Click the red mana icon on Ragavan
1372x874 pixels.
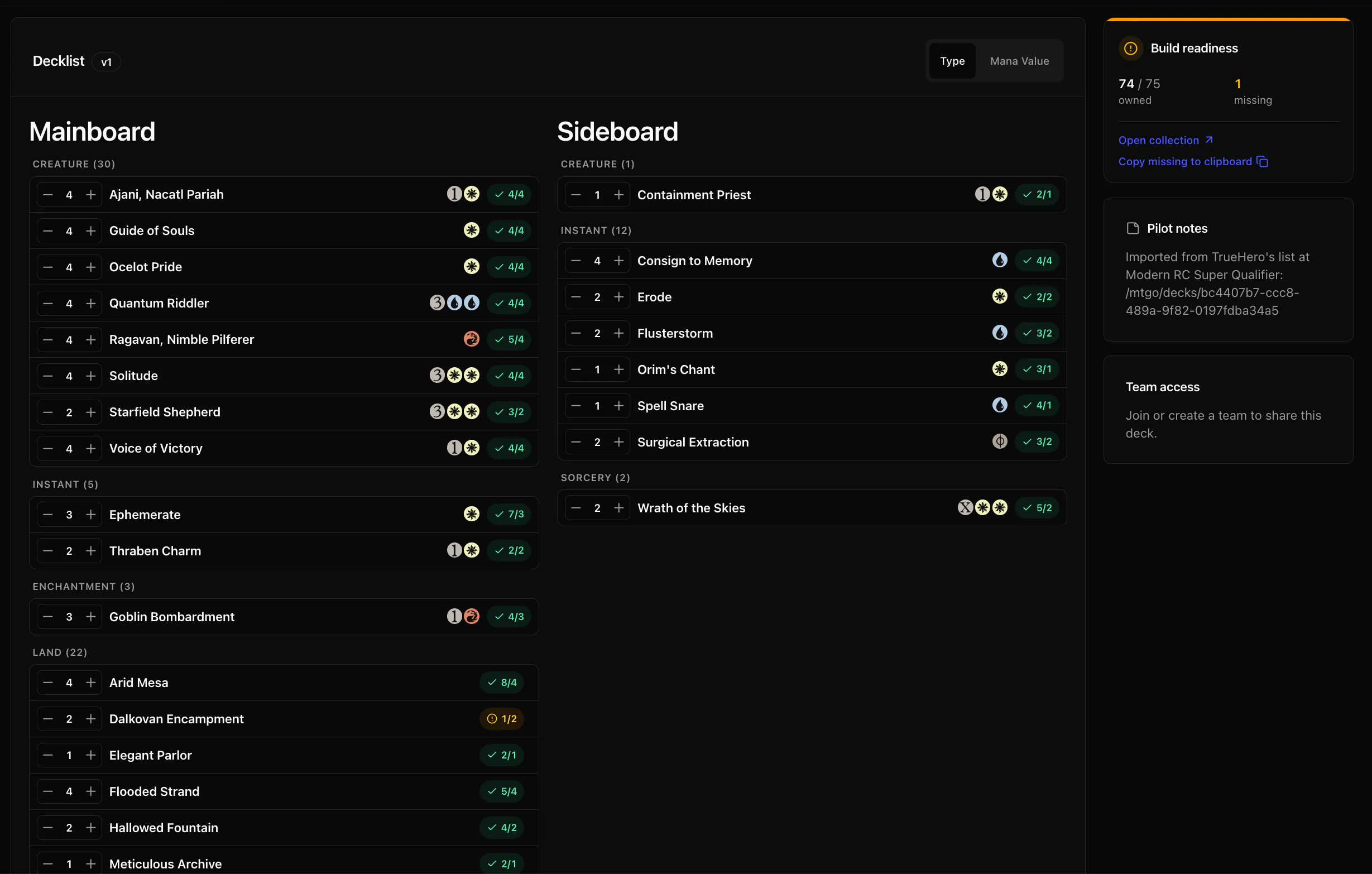pyautogui.click(x=471, y=339)
